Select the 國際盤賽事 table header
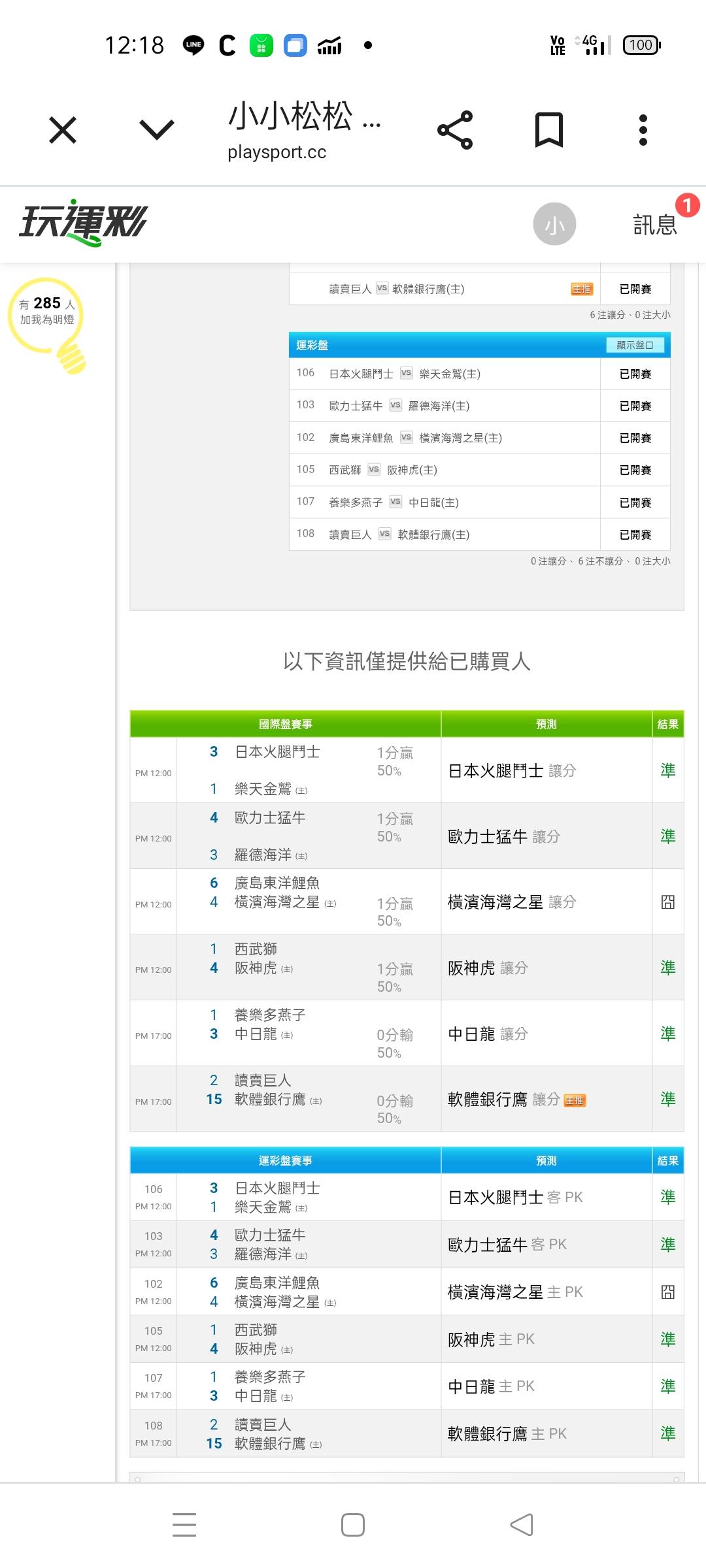This screenshot has height=1568, width=706. click(x=285, y=724)
